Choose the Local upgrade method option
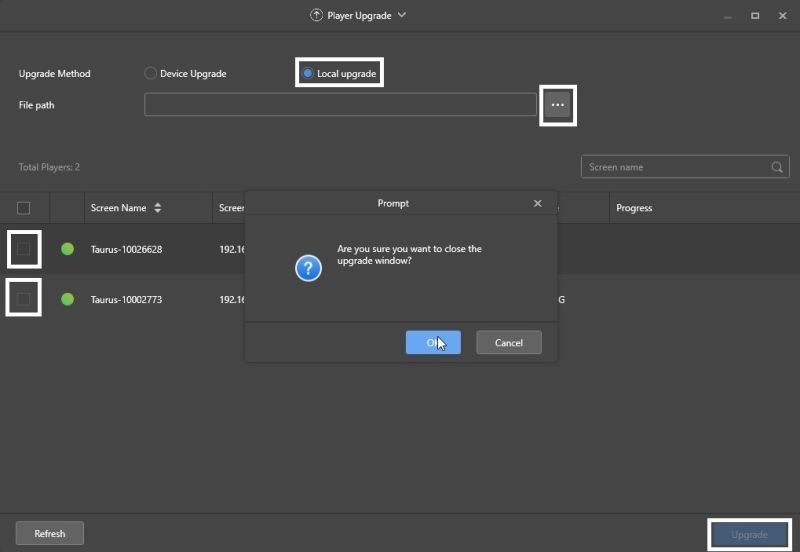 point(308,73)
